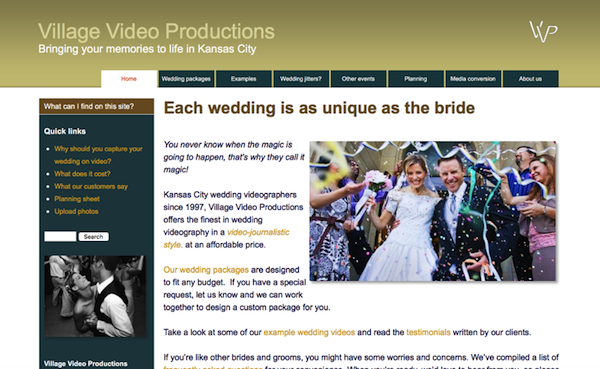Click 'Bringing your memories to life in Kansas City' tagline
The image size is (600, 369).
(x=147, y=49)
